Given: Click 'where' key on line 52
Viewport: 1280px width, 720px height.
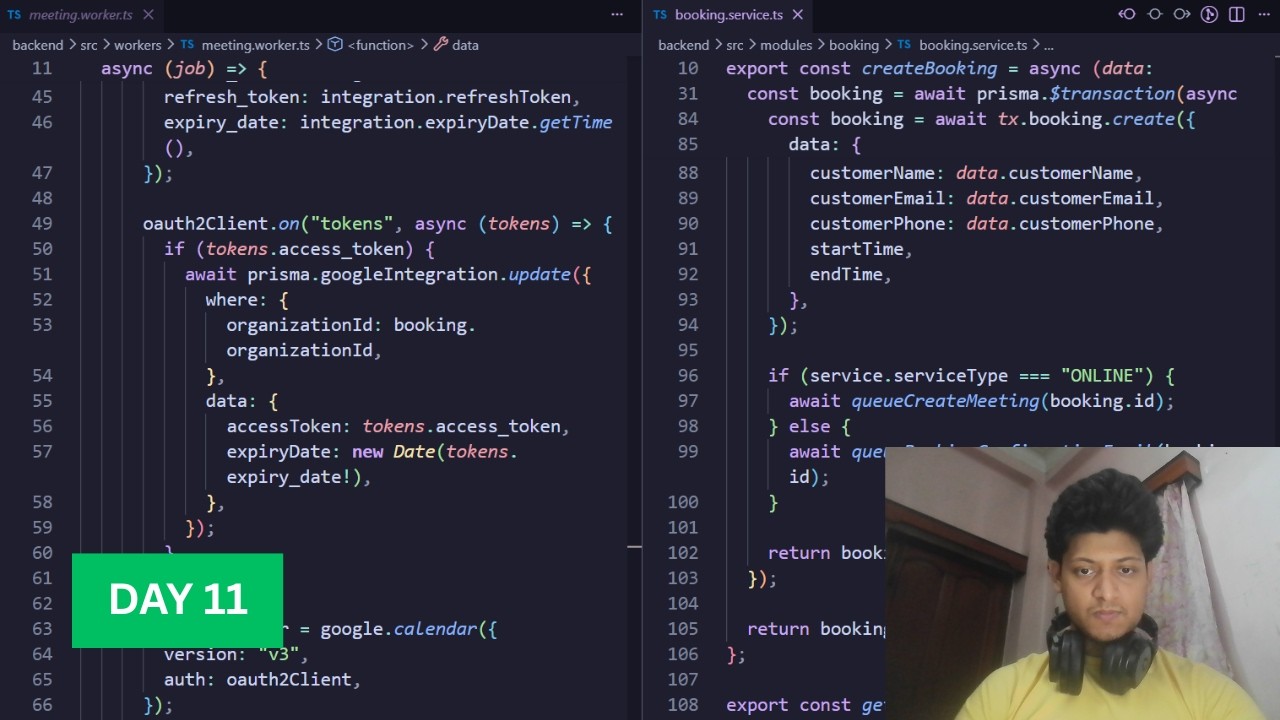Looking at the screenshot, I should click(232, 300).
